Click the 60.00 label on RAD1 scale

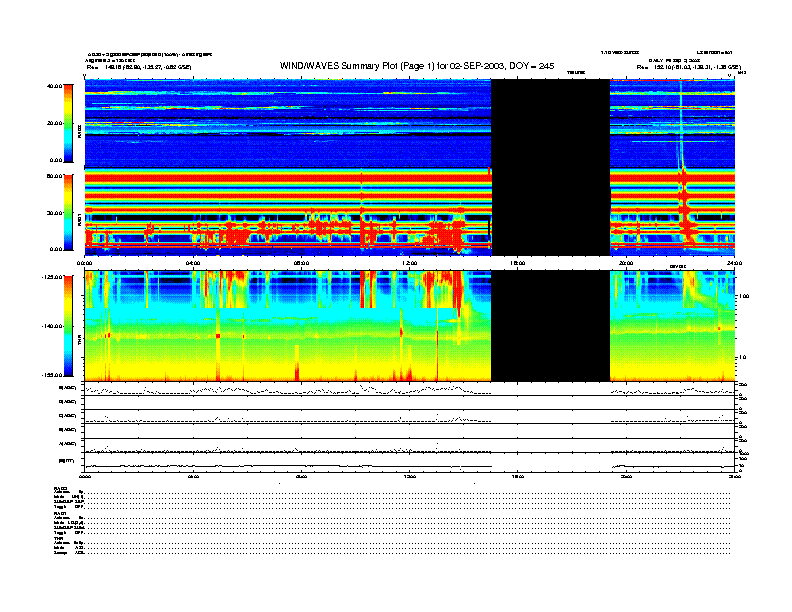point(55,176)
